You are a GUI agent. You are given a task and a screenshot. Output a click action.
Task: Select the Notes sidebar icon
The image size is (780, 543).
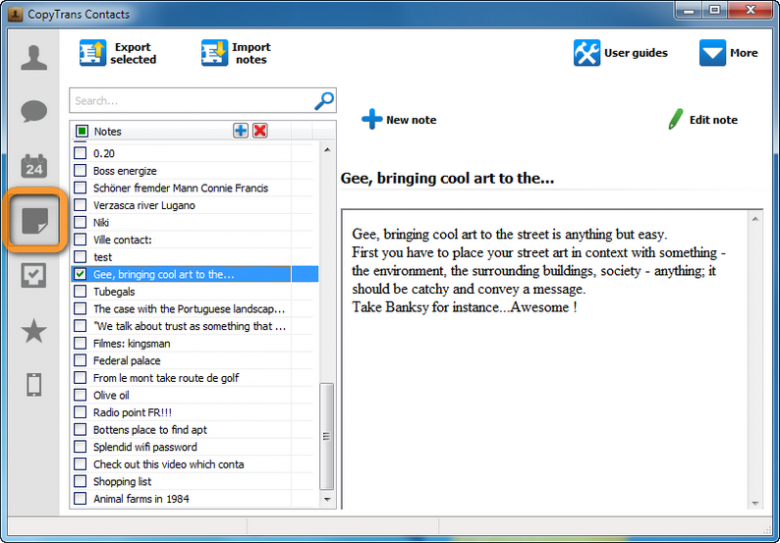35,220
